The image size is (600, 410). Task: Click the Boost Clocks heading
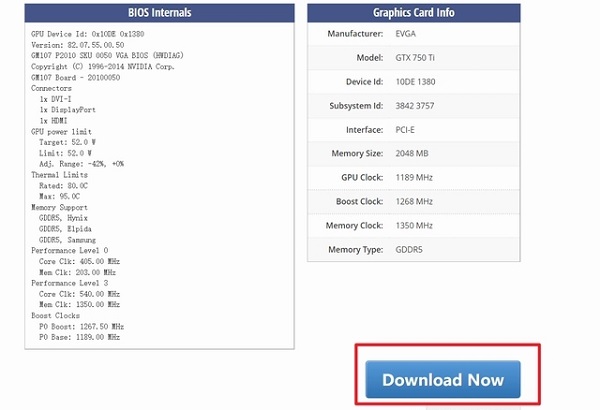(55, 316)
